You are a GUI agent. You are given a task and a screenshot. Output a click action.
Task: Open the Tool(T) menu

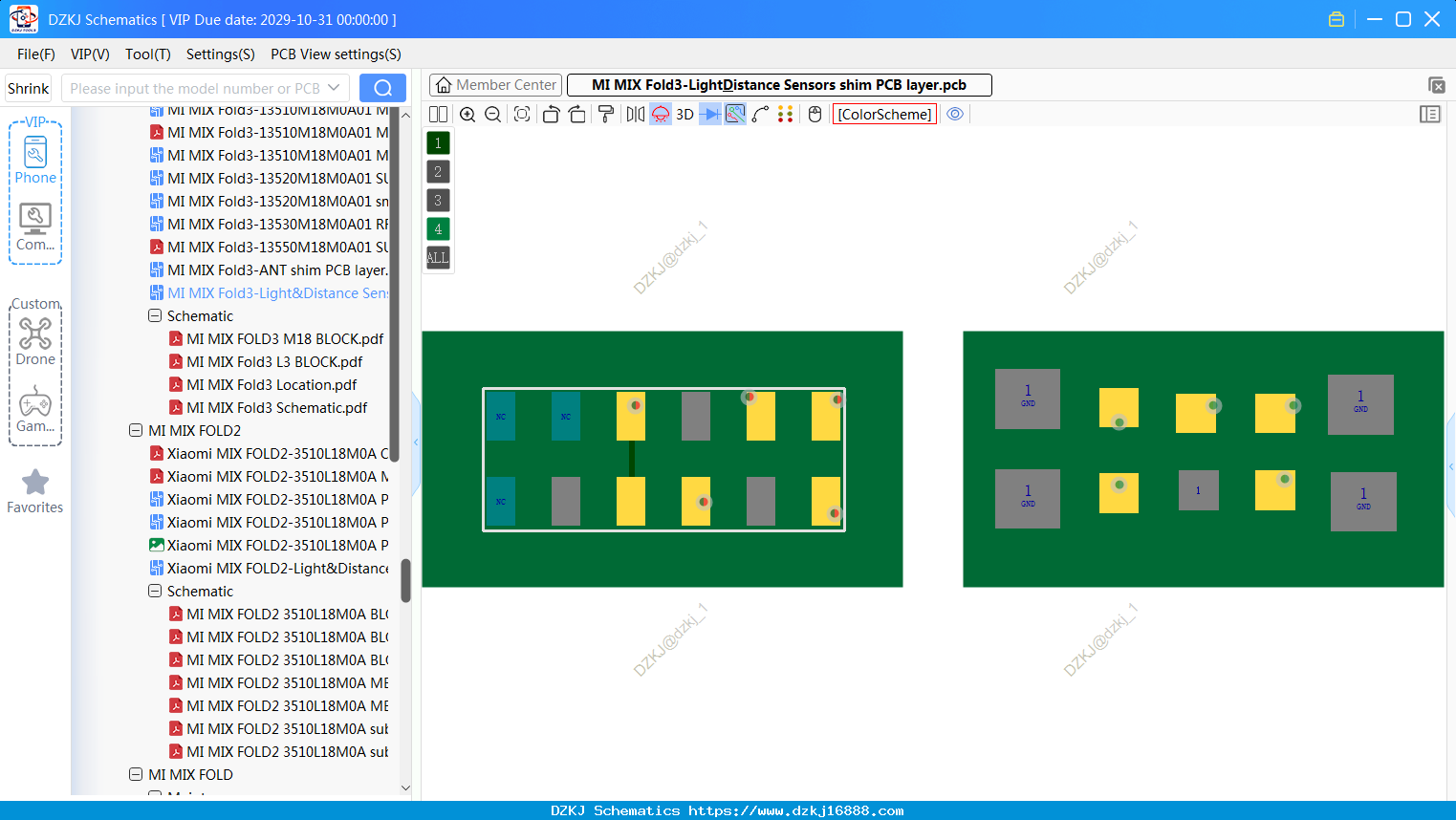click(148, 54)
